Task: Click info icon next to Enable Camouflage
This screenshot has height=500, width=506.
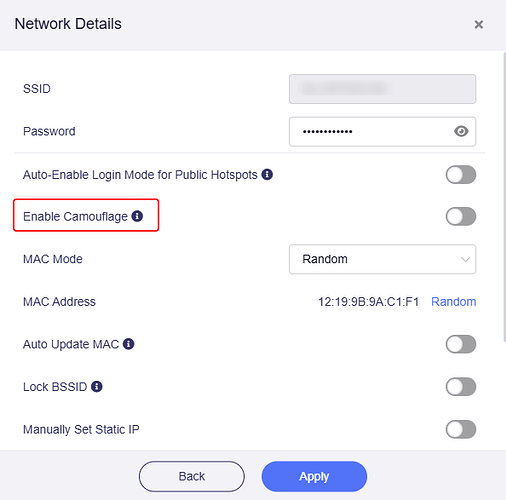Action: pos(137,216)
